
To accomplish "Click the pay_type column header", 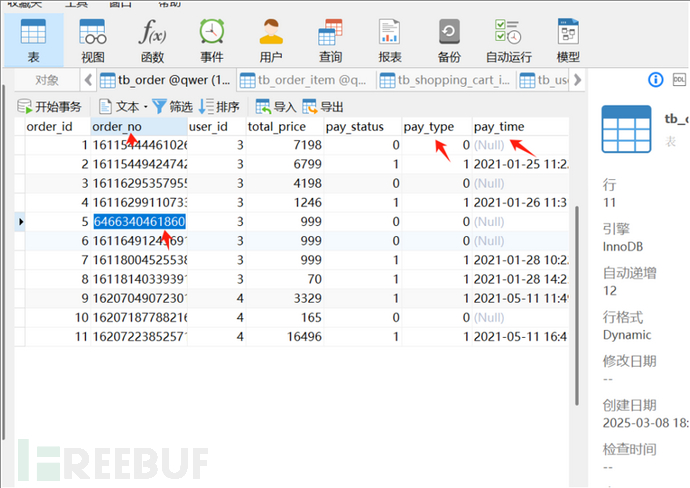I will 437,127.
